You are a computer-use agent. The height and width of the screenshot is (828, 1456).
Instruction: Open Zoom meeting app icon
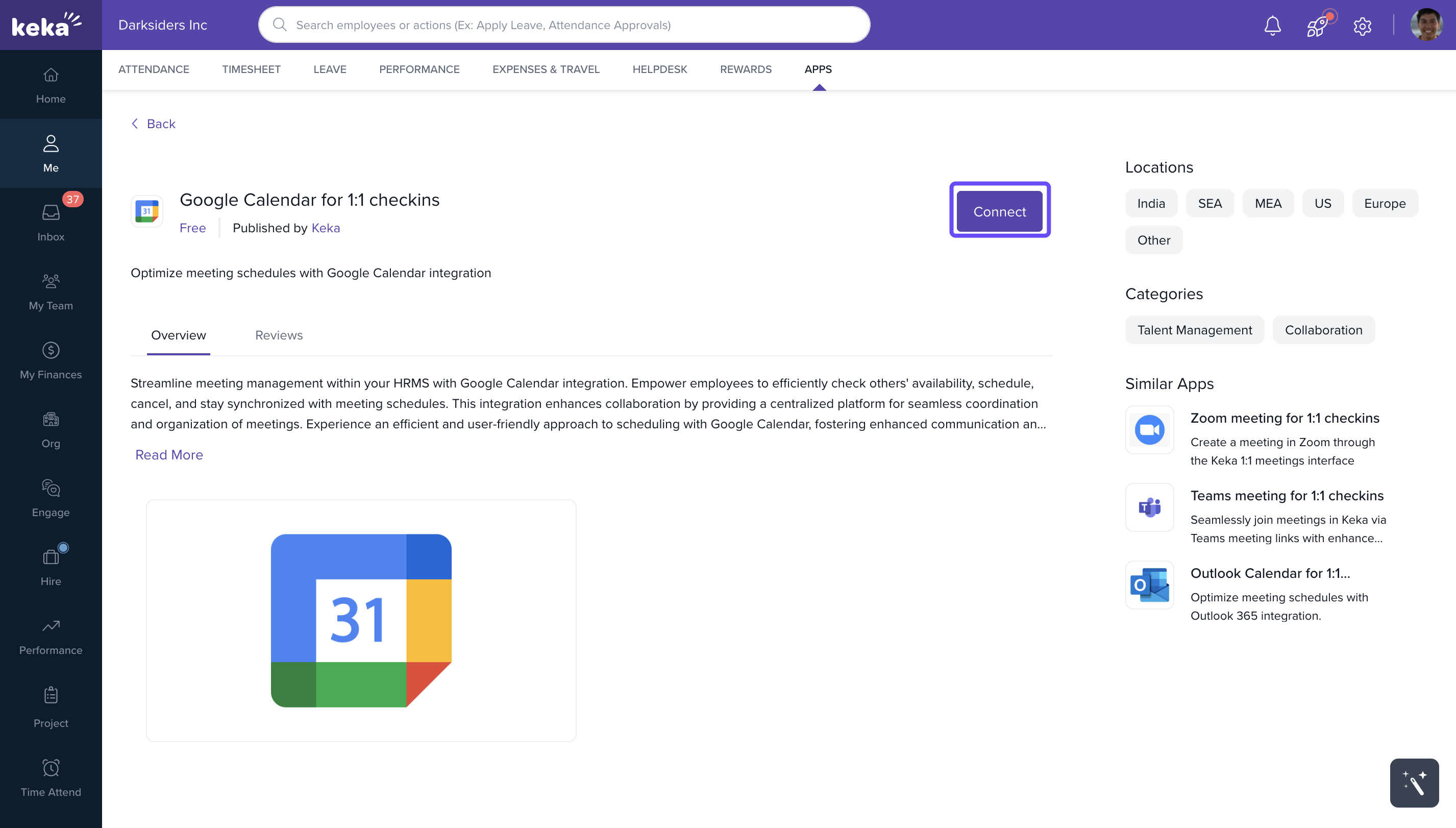click(1149, 430)
